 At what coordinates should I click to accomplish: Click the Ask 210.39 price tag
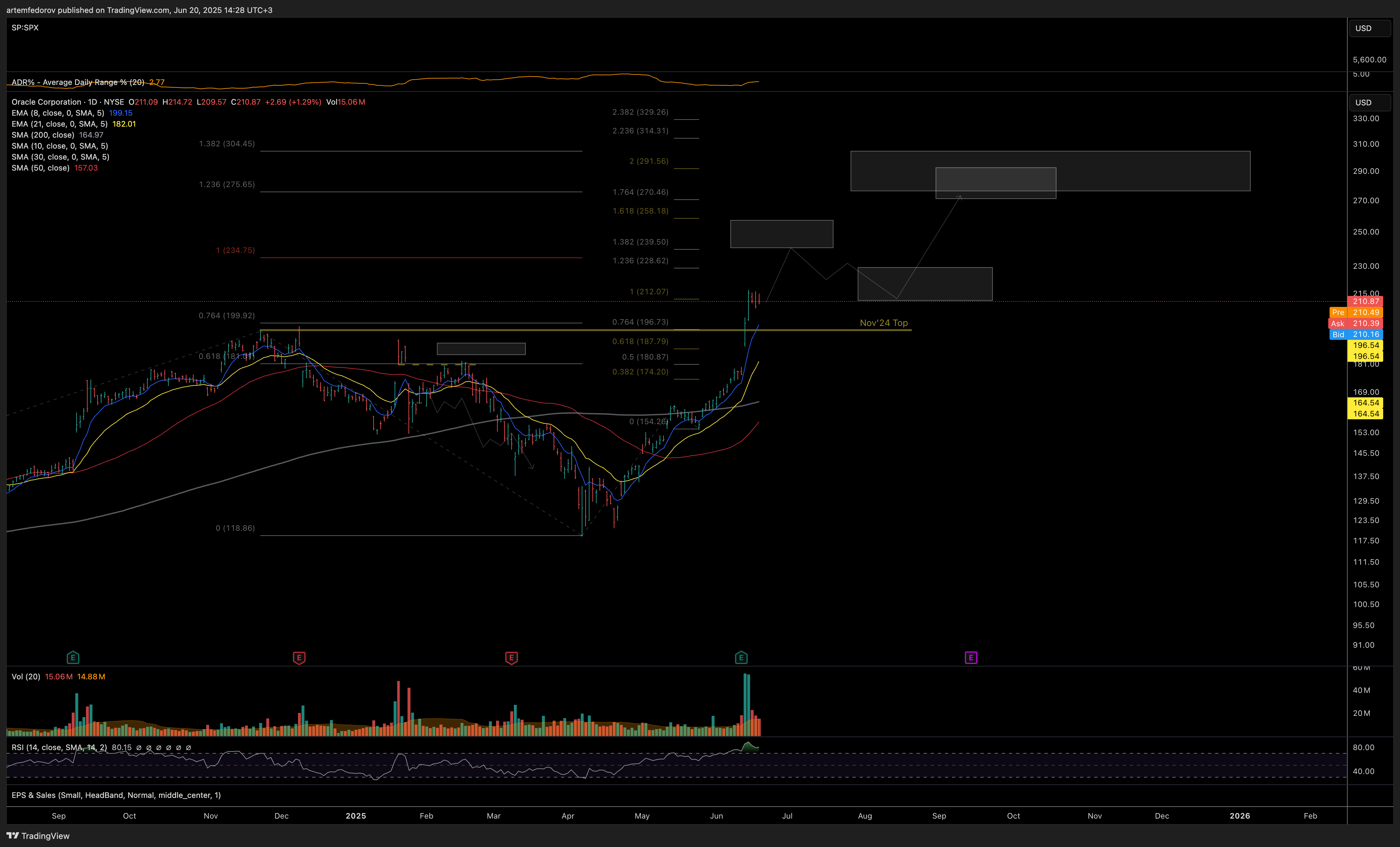click(1355, 324)
